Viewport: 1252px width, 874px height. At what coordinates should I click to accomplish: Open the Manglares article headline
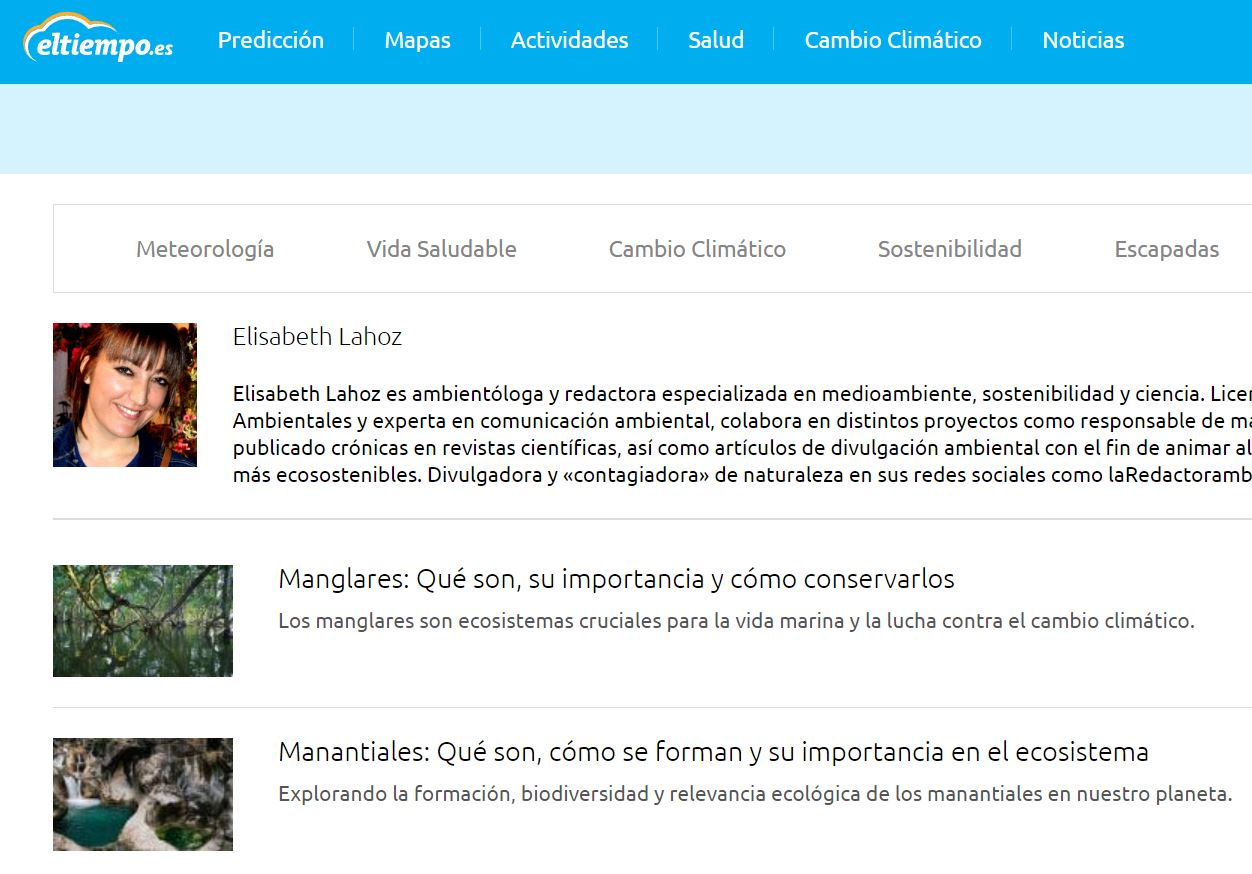click(x=616, y=579)
